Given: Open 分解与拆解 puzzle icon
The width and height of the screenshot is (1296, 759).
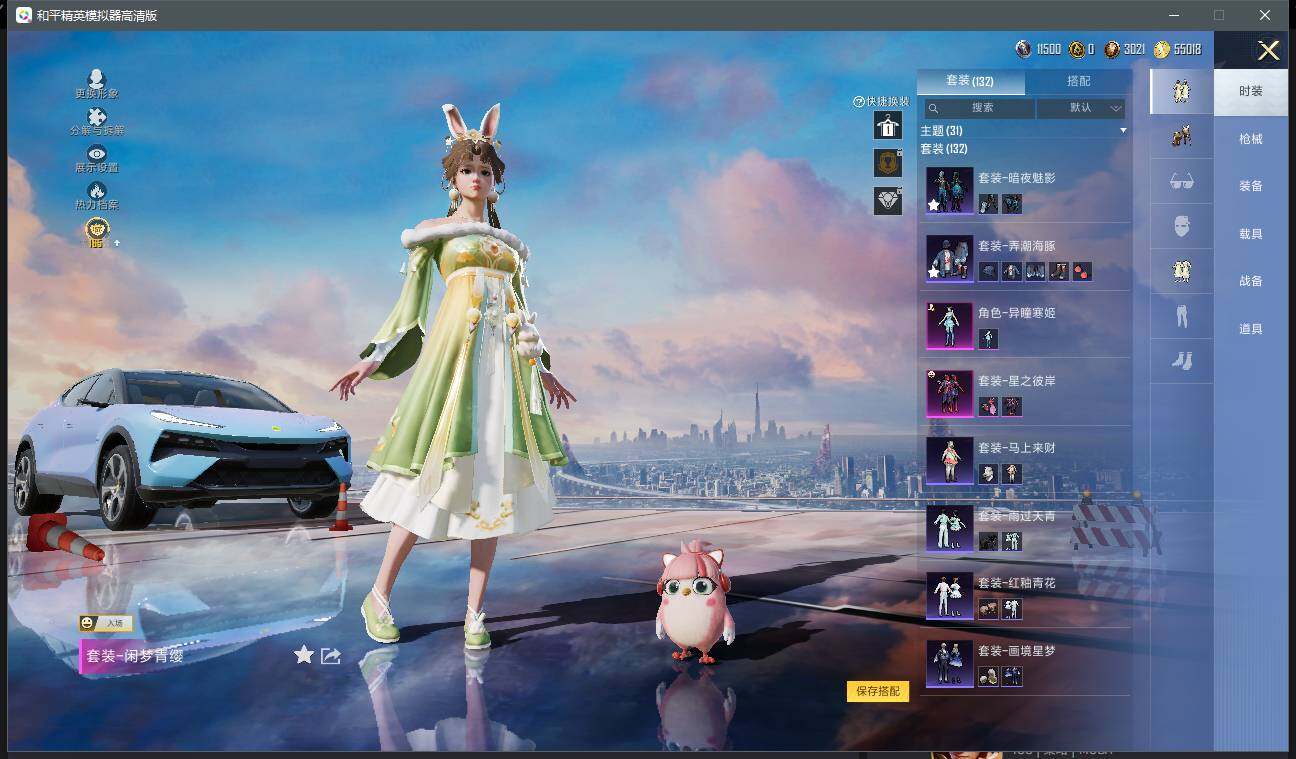Looking at the screenshot, I should 96,117.
